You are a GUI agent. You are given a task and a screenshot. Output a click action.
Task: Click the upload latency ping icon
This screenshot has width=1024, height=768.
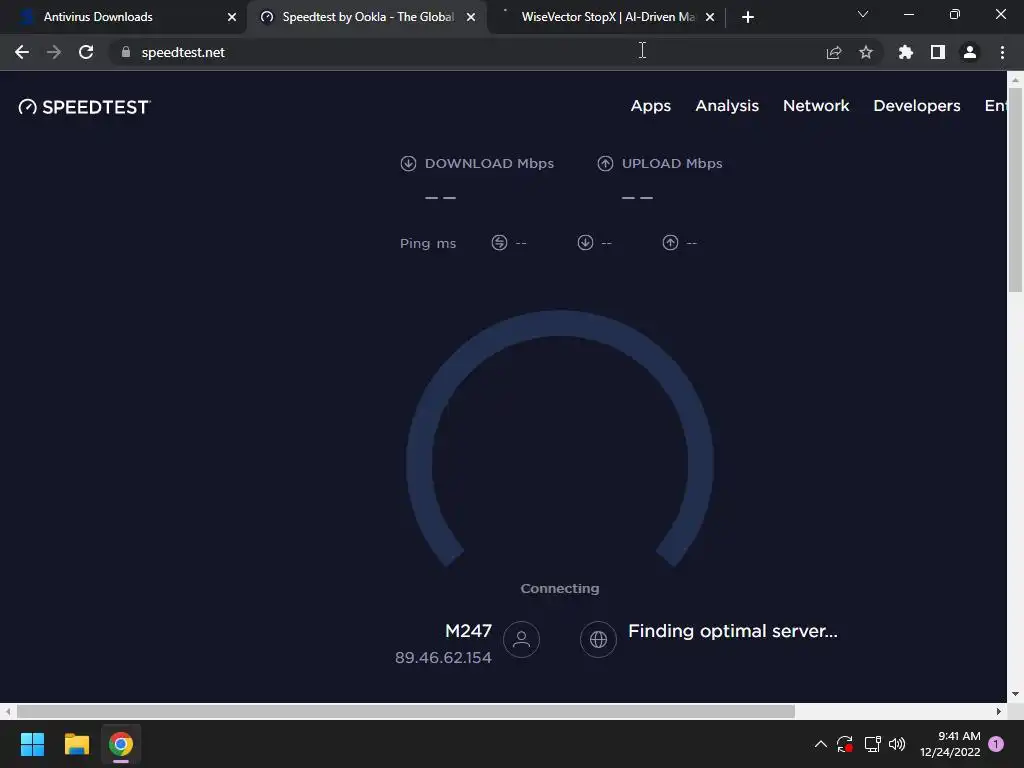coord(670,243)
